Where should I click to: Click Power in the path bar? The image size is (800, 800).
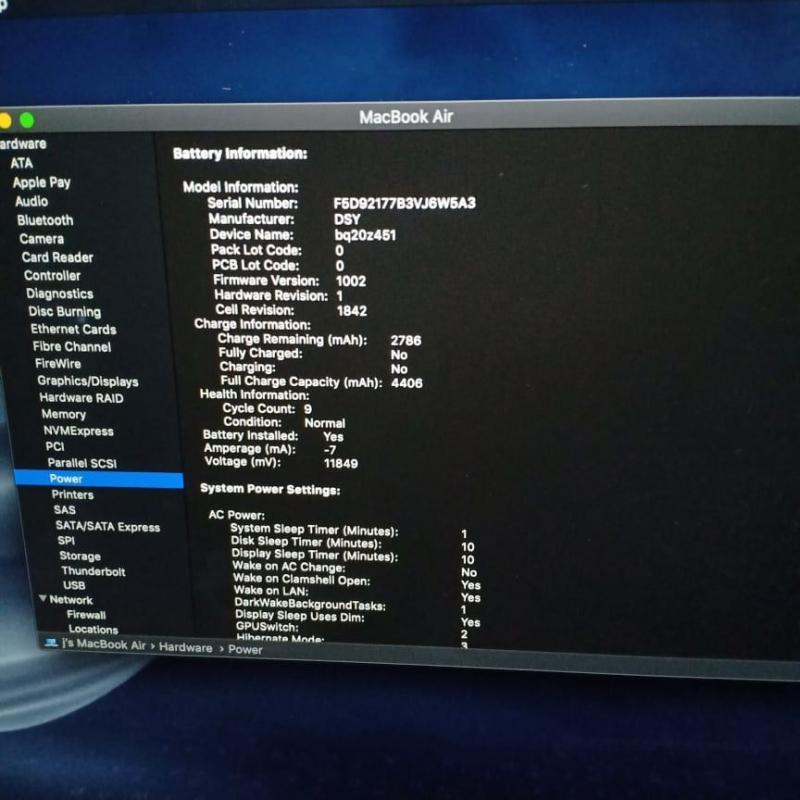(245, 649)
